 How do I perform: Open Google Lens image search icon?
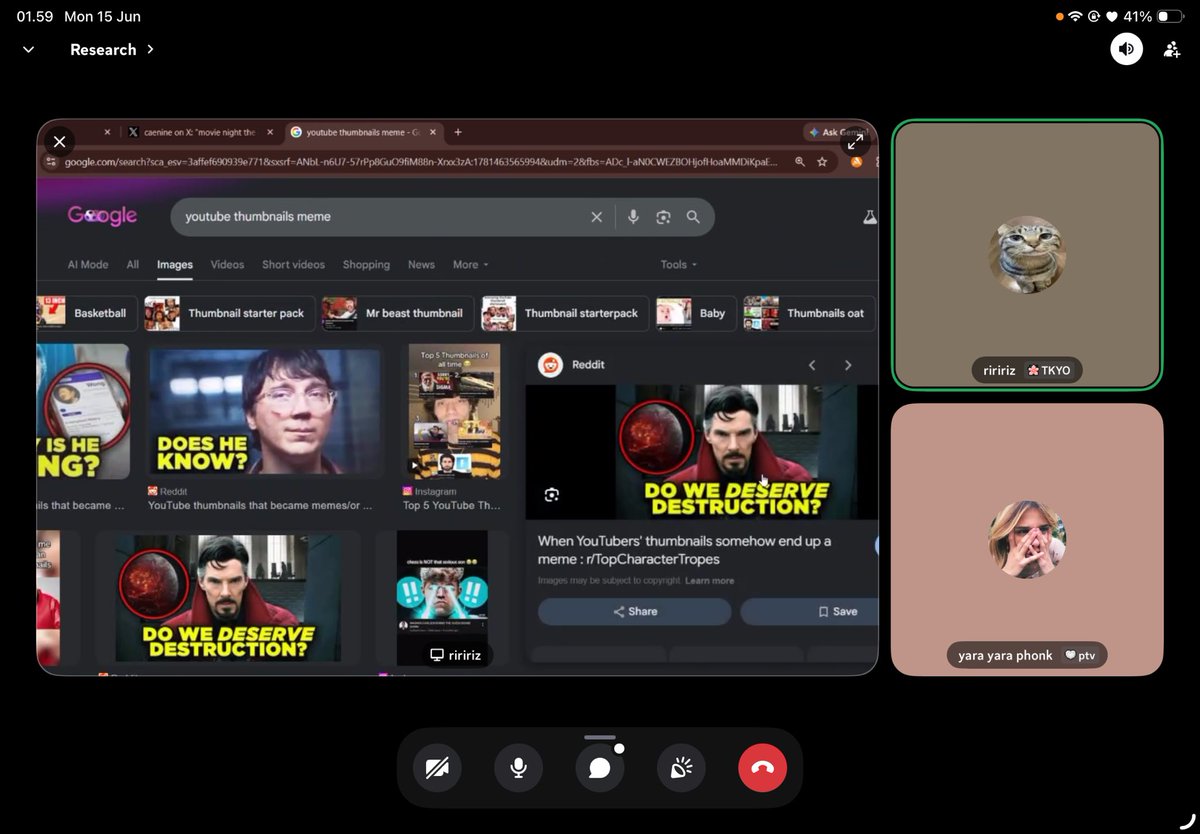(663, 217)
